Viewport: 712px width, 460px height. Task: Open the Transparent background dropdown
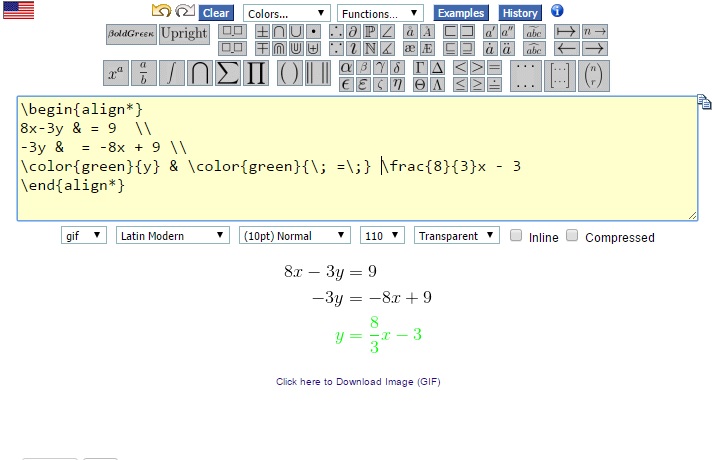[x=456, y=235]
